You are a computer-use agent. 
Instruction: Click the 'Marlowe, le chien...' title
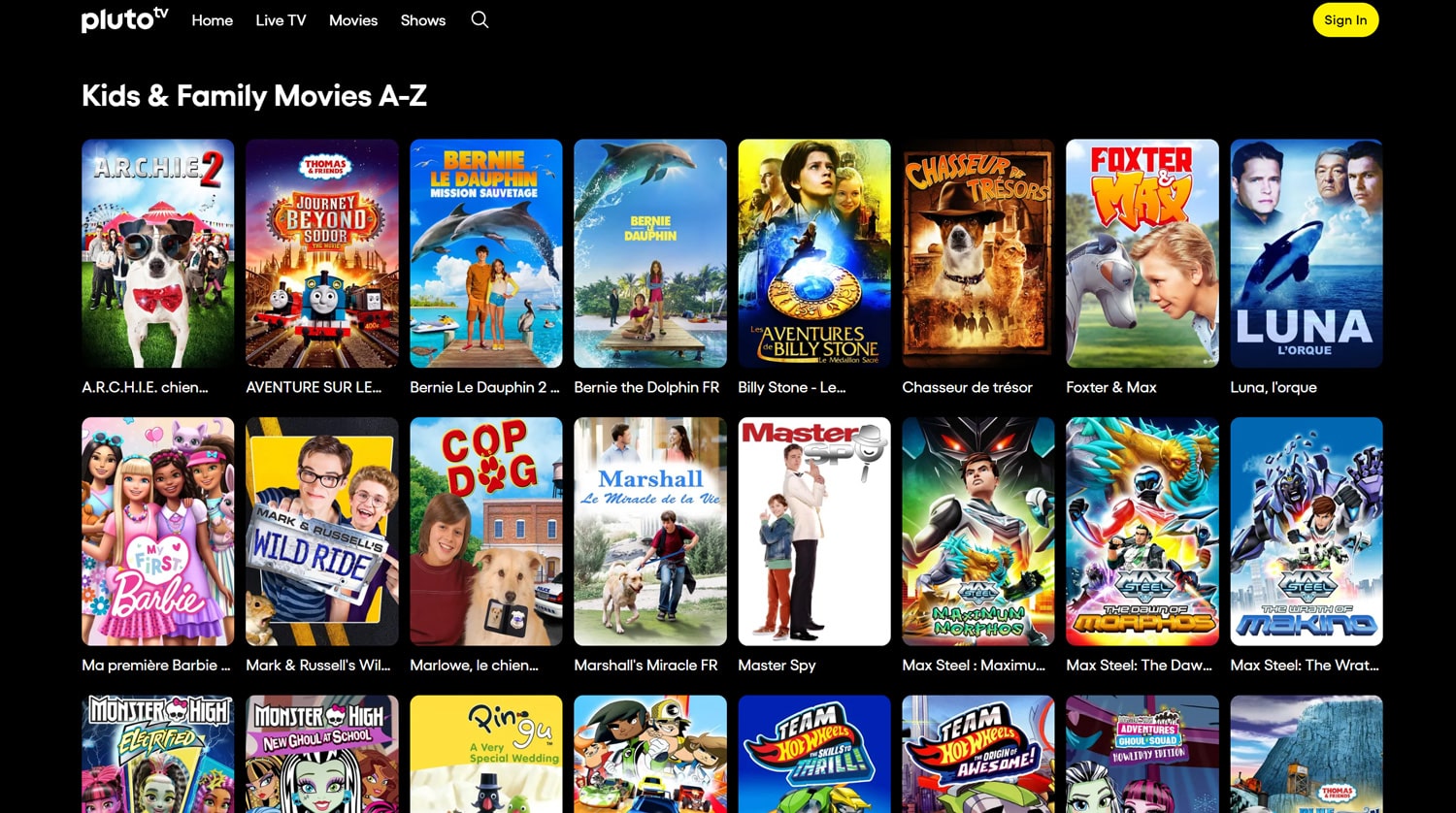pyautogui.click(x=474, y=666)
